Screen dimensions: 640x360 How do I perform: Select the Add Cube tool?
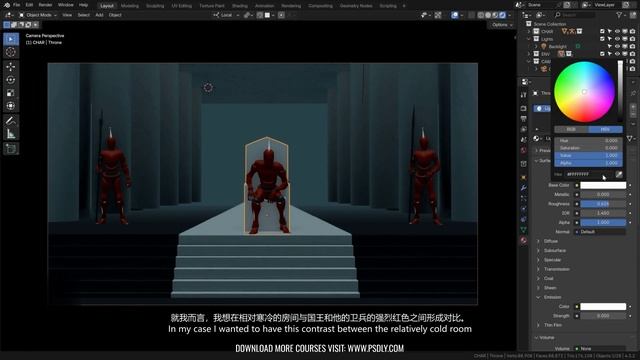click(x=11, y=149)
